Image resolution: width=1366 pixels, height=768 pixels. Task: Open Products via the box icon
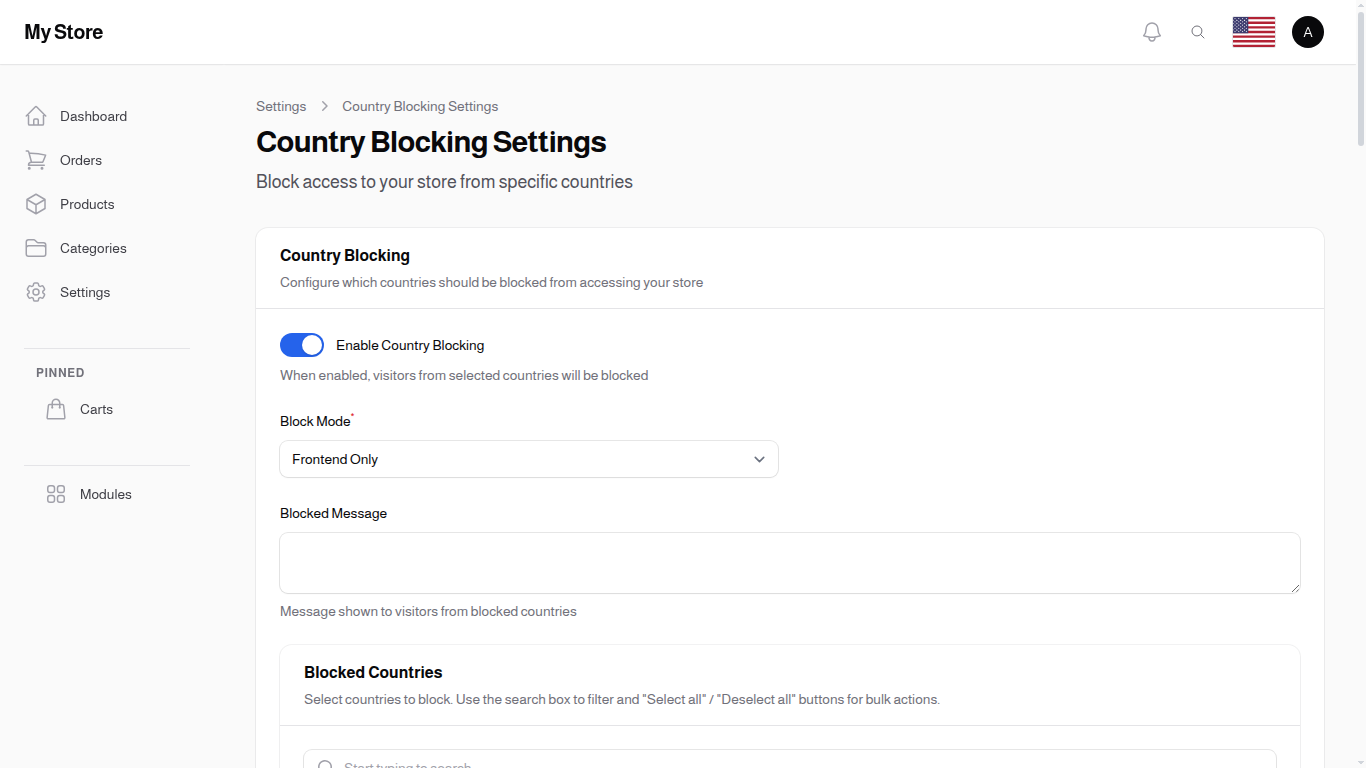(36, 204)
